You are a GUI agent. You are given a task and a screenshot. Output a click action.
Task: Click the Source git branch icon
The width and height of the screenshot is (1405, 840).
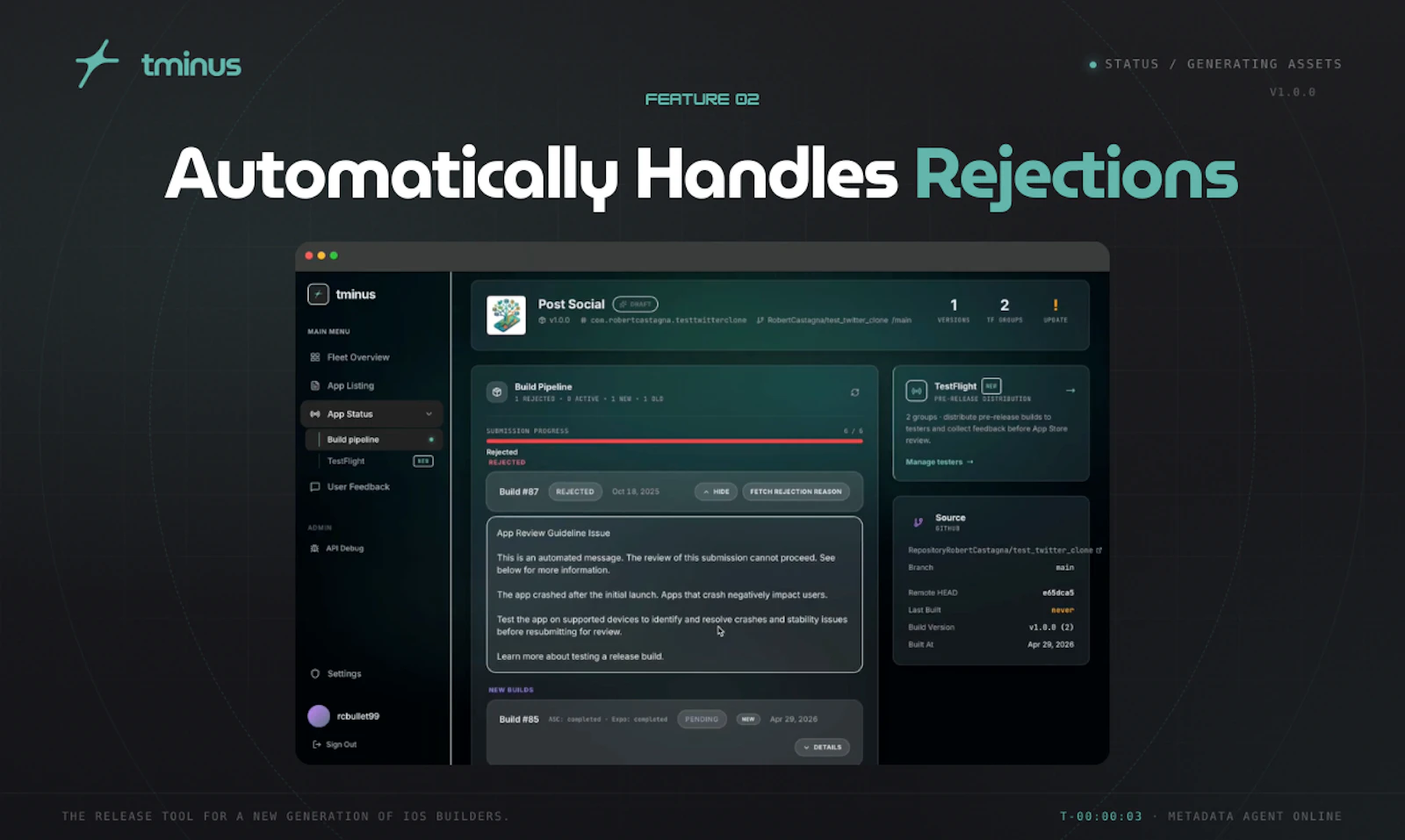(x=918, y=522)
